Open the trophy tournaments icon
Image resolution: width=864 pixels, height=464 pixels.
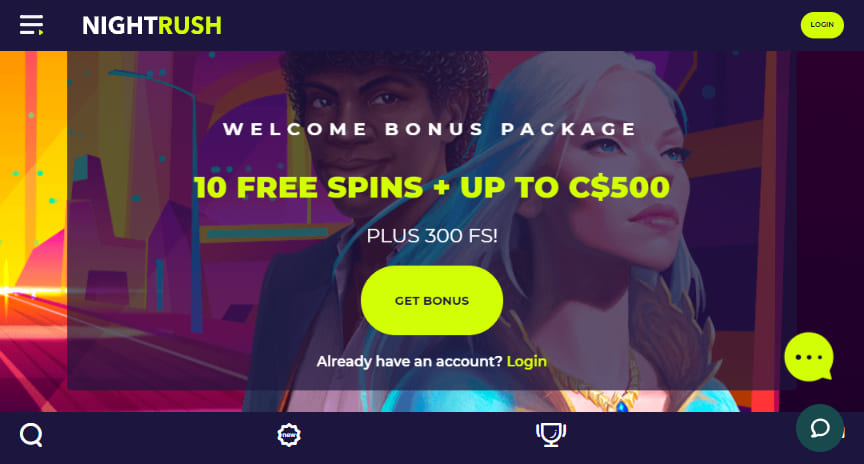coord(551,435)
